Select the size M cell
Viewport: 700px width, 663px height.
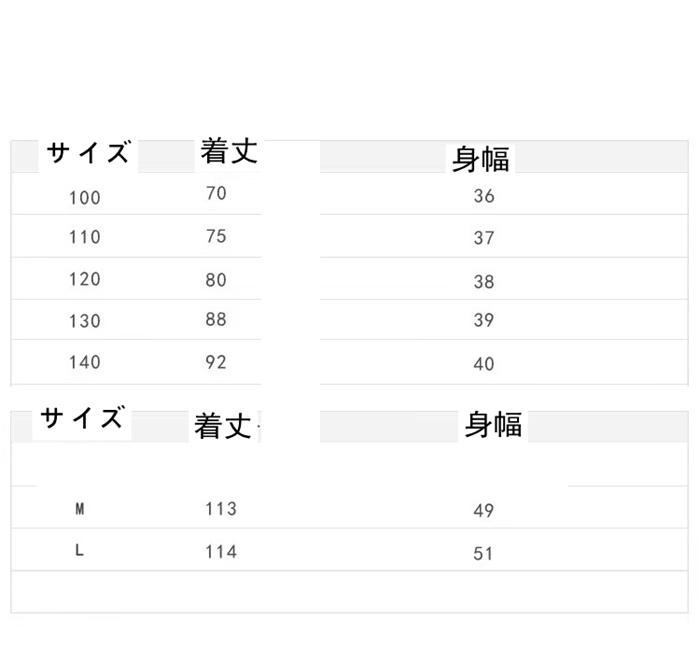[80, 510]
